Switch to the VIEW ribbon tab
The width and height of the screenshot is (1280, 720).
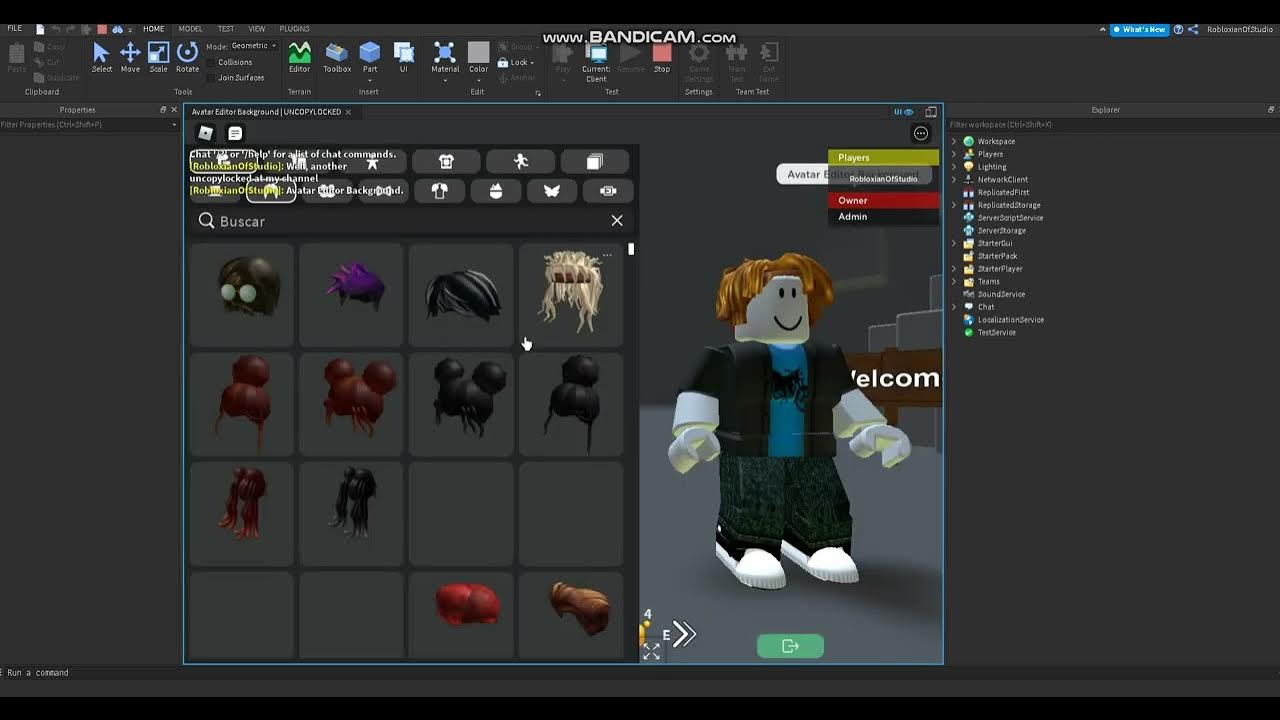click(x=257, y=29)
